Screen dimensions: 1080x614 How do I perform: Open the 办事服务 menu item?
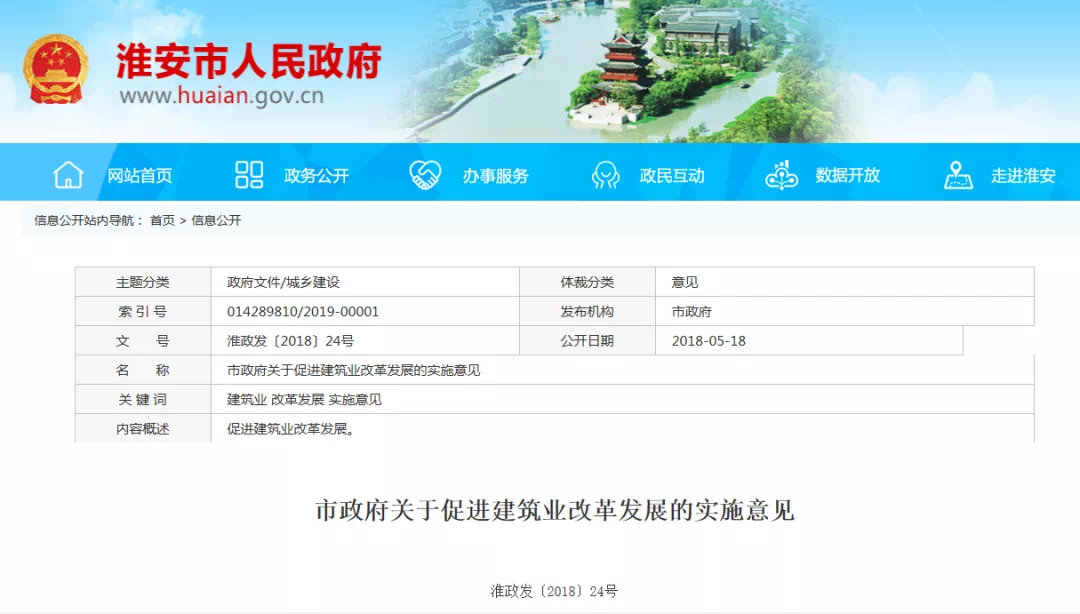click(x=495, y=176)
